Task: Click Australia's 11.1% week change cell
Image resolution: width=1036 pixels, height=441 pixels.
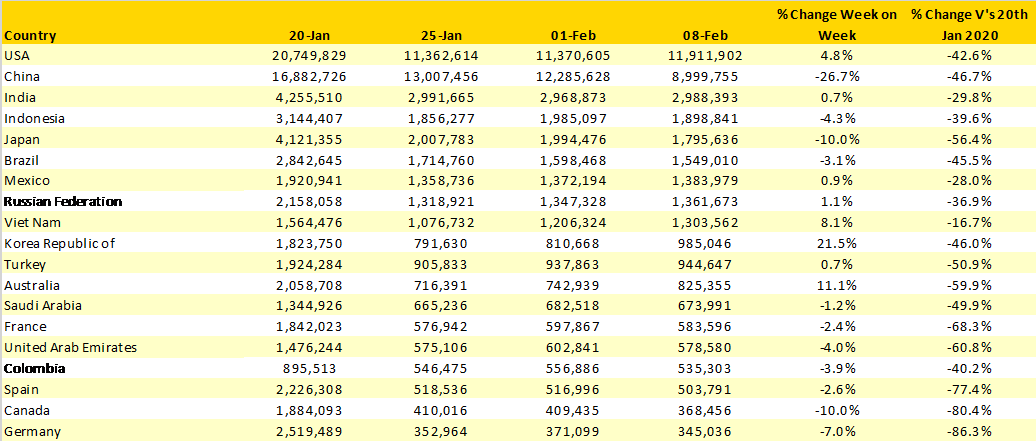Action: pyautogui.click(x=836, y=285)
